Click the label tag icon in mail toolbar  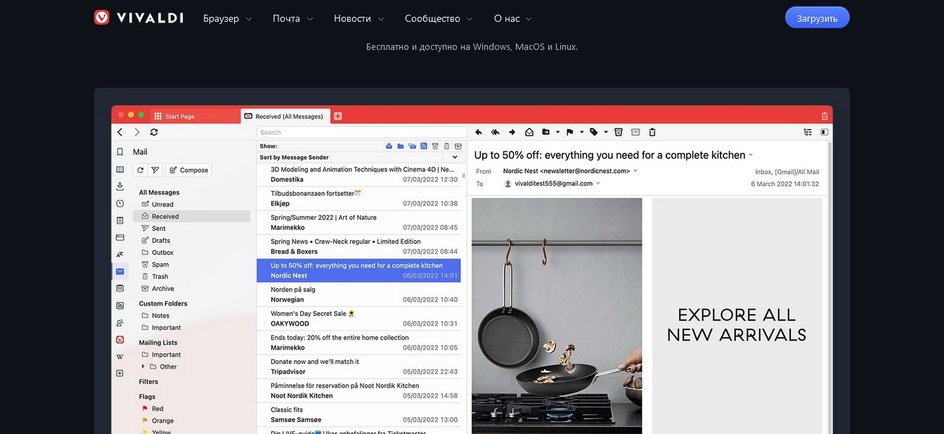coord(594,132)
